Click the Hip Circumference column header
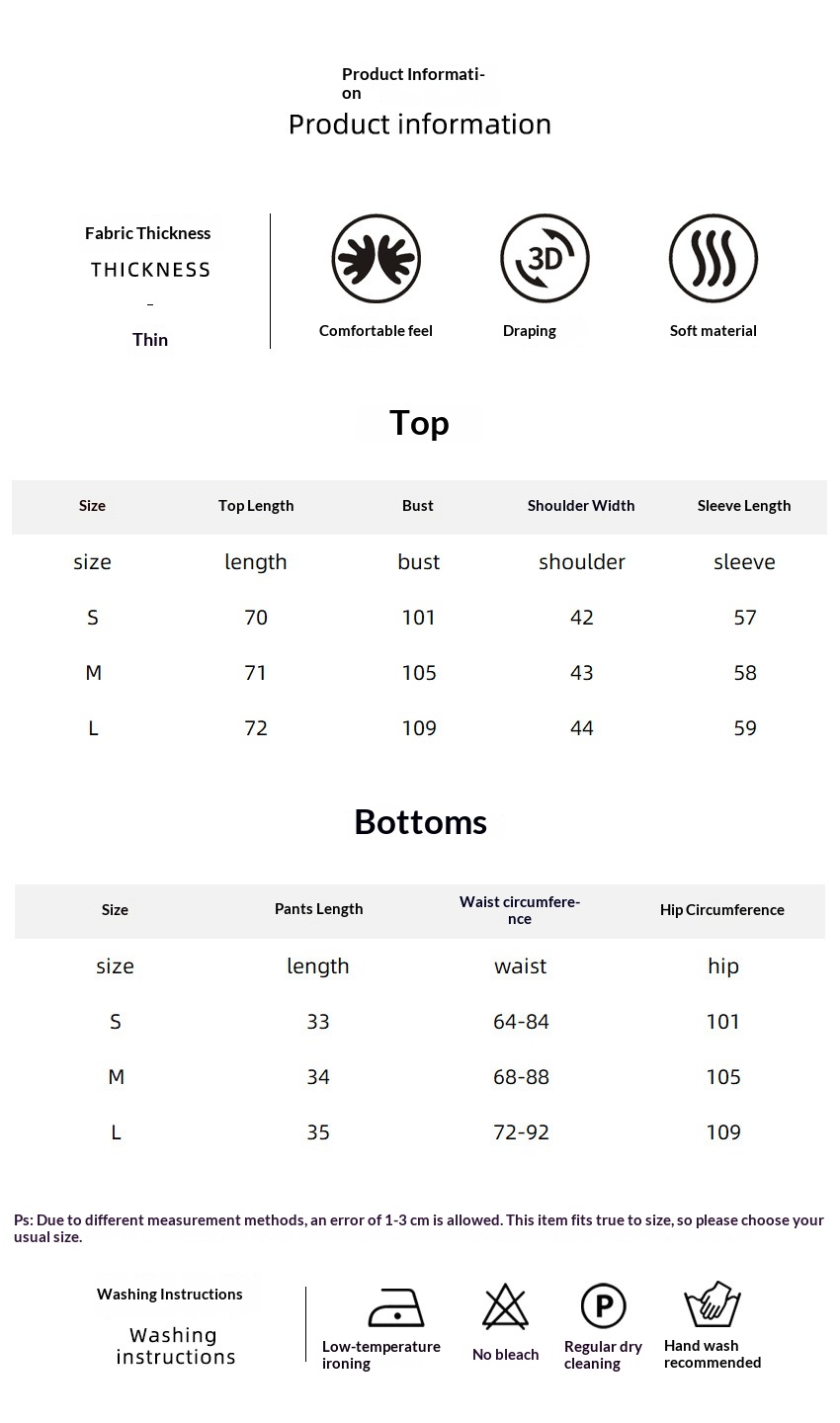 click(722, 910)
